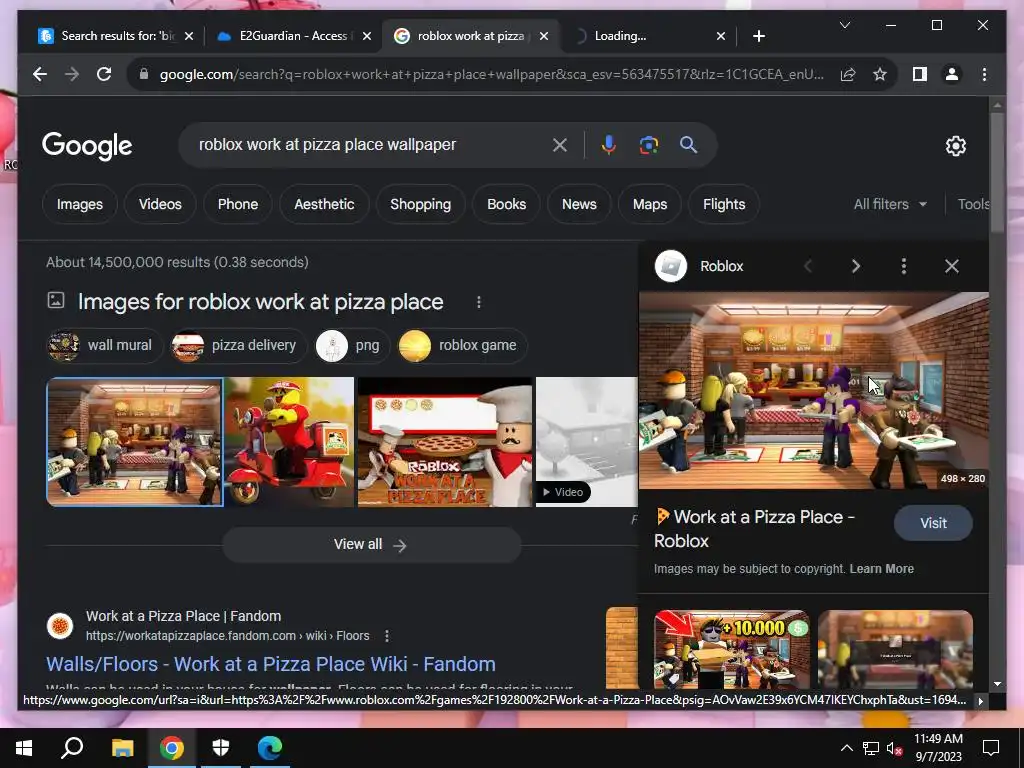Open Walls/Floors Fandom wiki link
The width and height of the screenshot is (1024, 768).
[x=270, y=664]
